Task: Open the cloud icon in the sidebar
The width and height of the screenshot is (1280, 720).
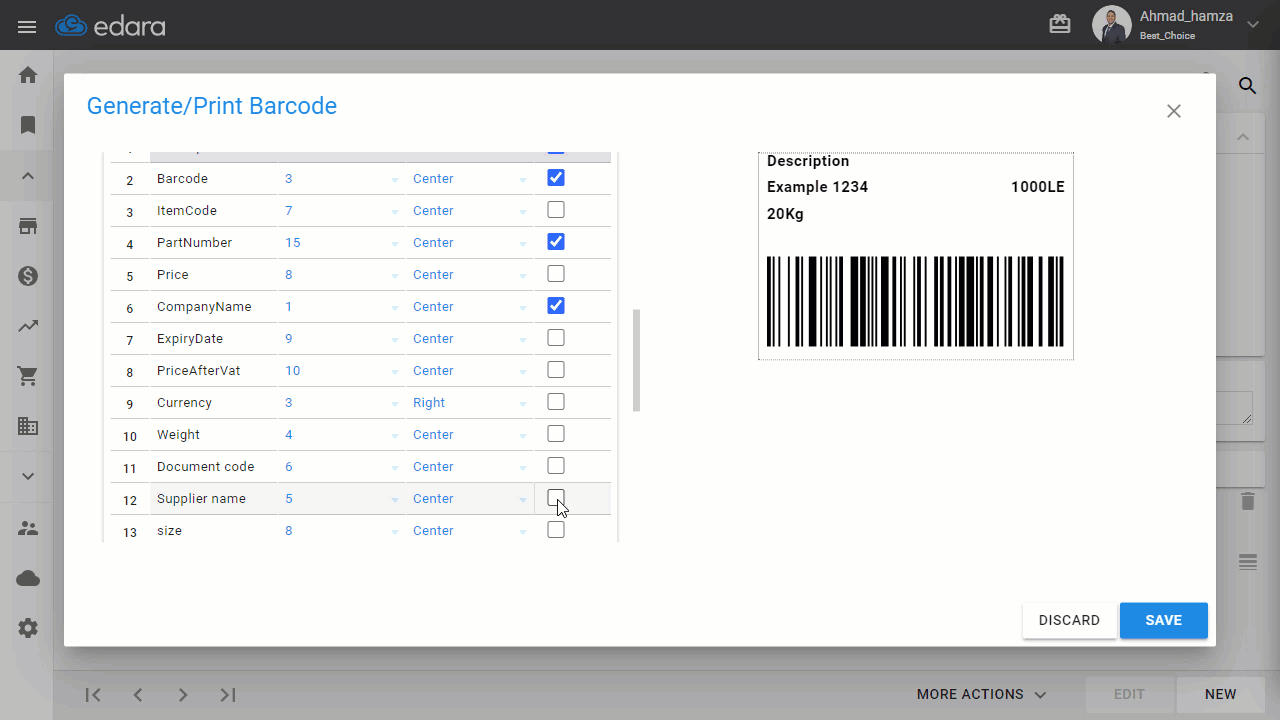Action: pos(28,578)
